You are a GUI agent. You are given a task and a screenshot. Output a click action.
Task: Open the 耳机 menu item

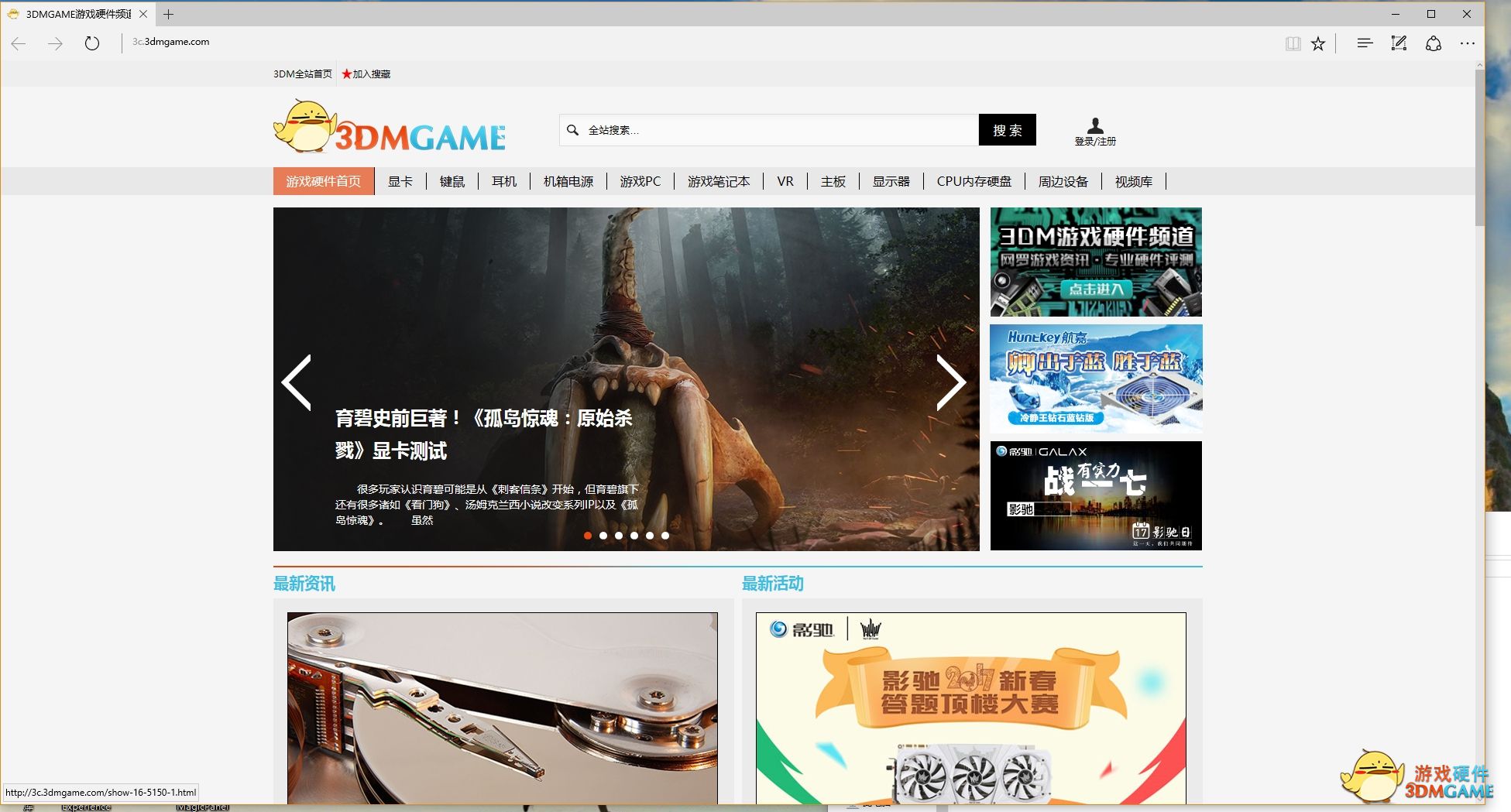(504, 181)
